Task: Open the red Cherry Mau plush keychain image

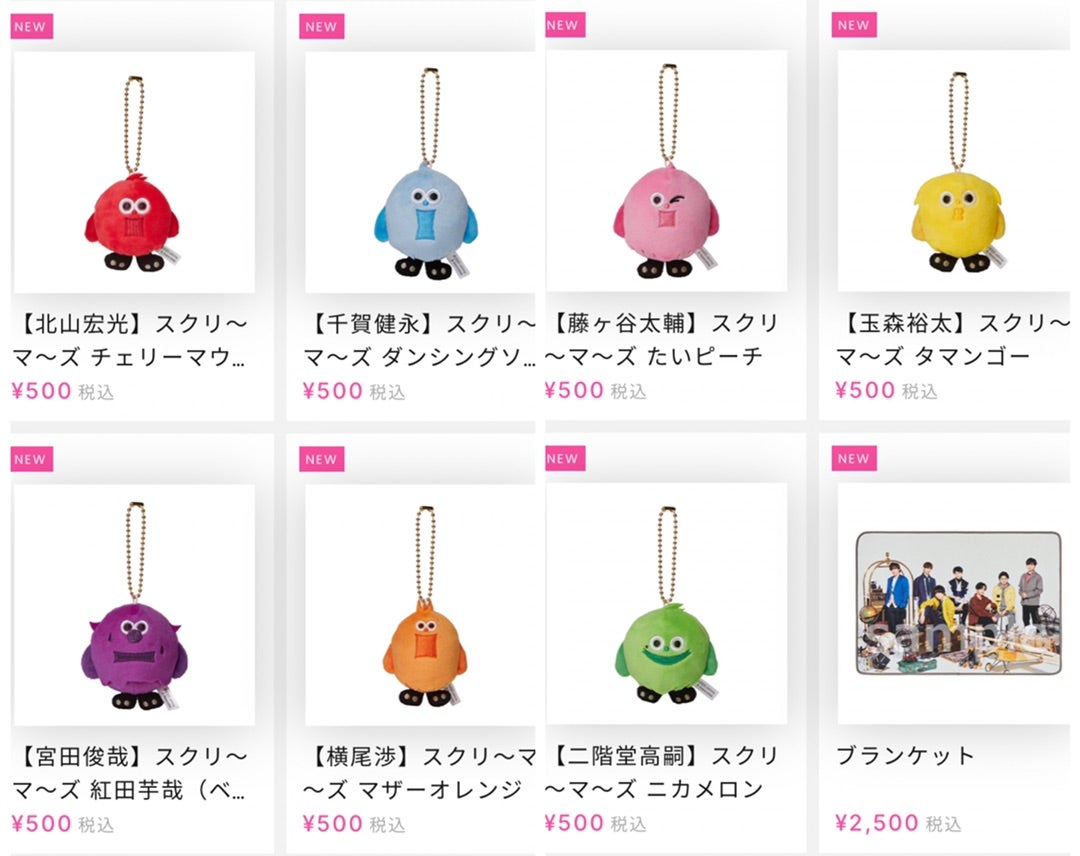Action: point(134,172)
